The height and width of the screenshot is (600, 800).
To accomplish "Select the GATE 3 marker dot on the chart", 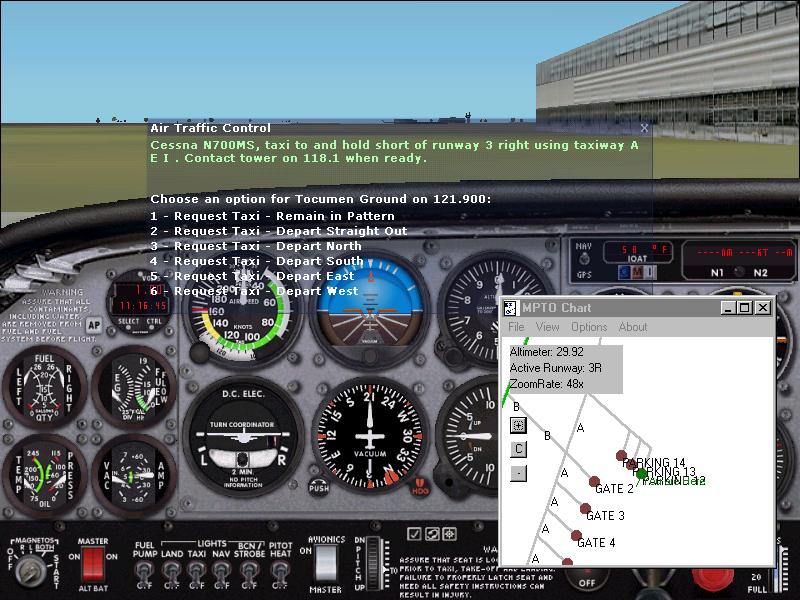I will pos(585,508).
